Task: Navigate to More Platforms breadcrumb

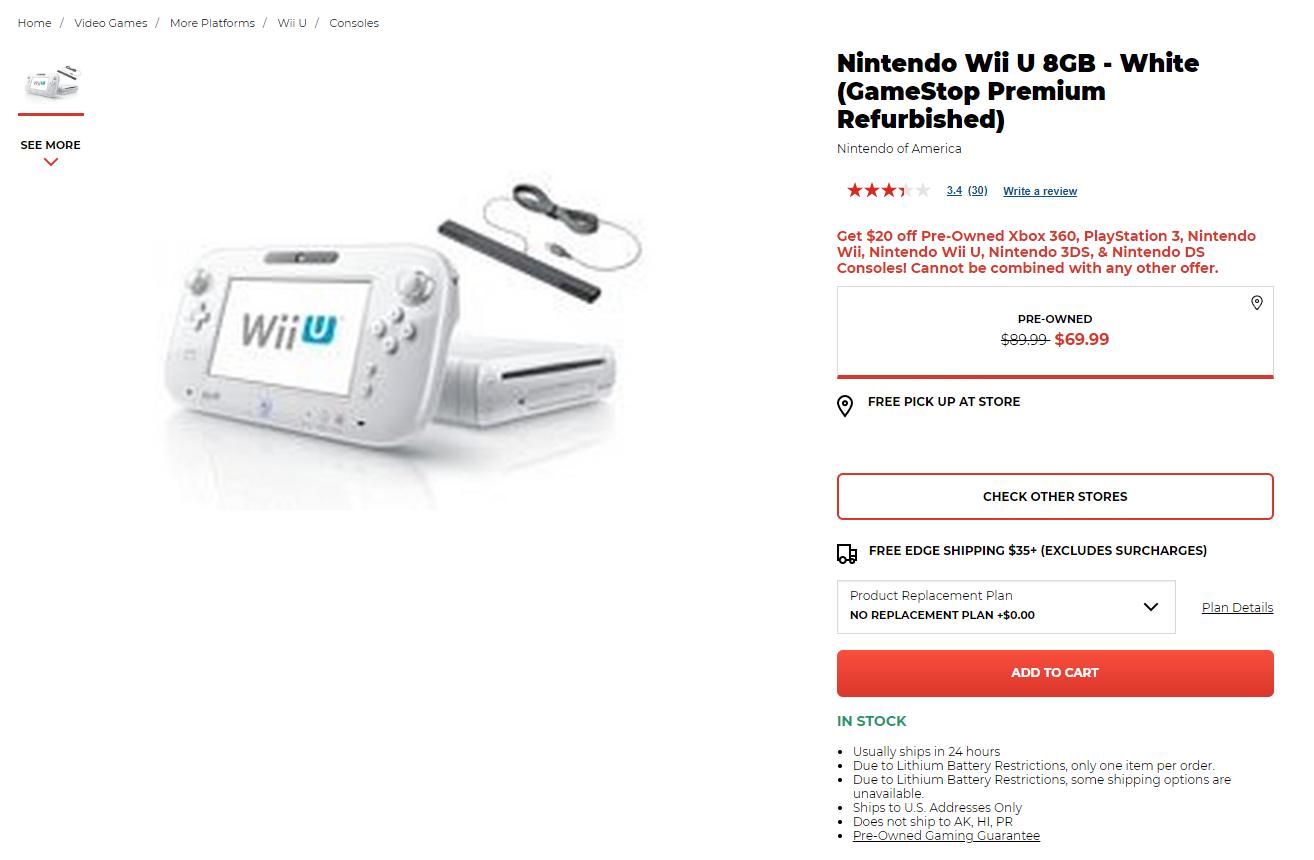Action: [x=212, y=23]
